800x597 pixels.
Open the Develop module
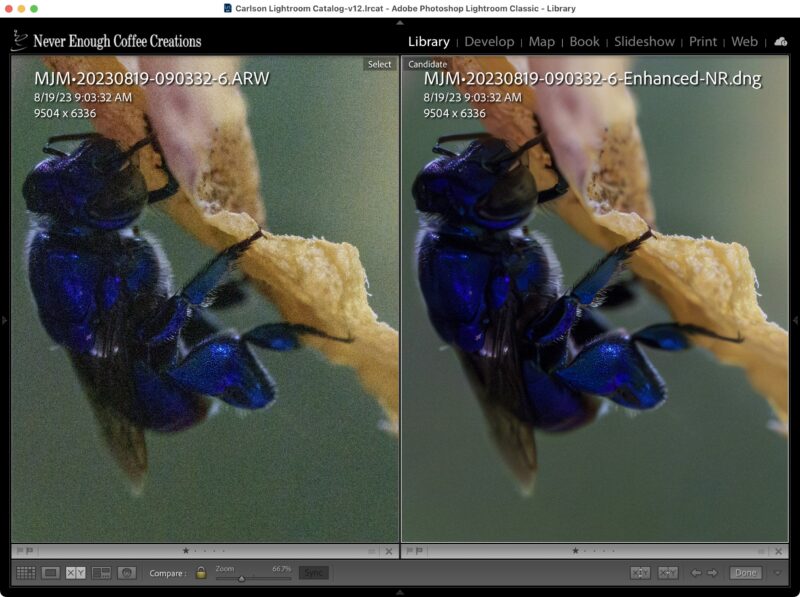(489, 41)
